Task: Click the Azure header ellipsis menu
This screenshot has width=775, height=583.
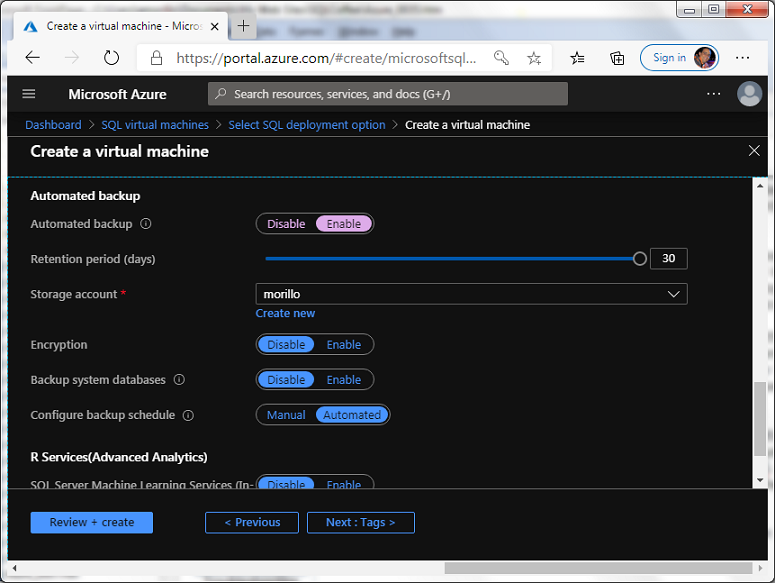Action: pos(714,94)
